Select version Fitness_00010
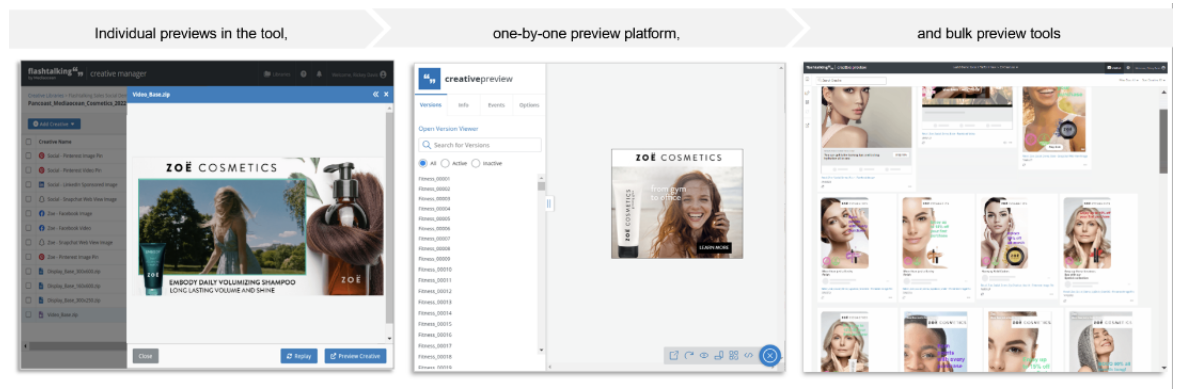 click(x=435, y=269)
